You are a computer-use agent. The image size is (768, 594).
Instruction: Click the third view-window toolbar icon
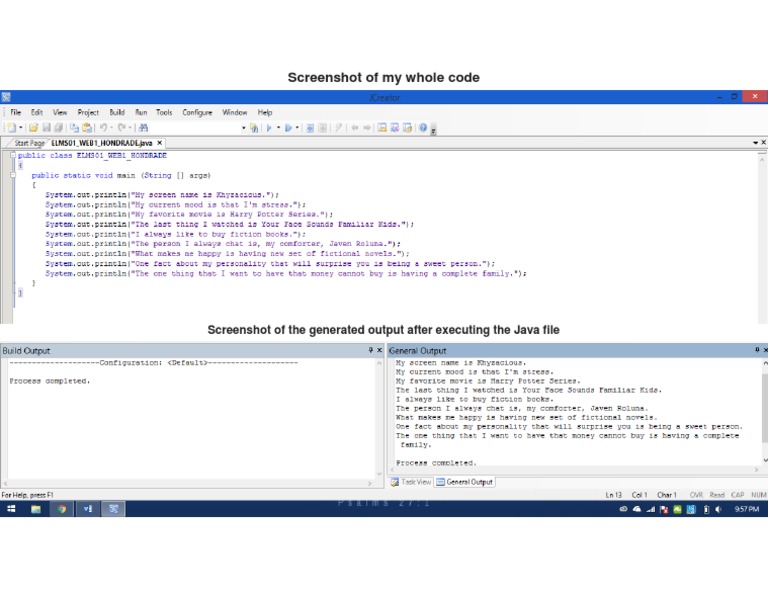pos(408,128)
